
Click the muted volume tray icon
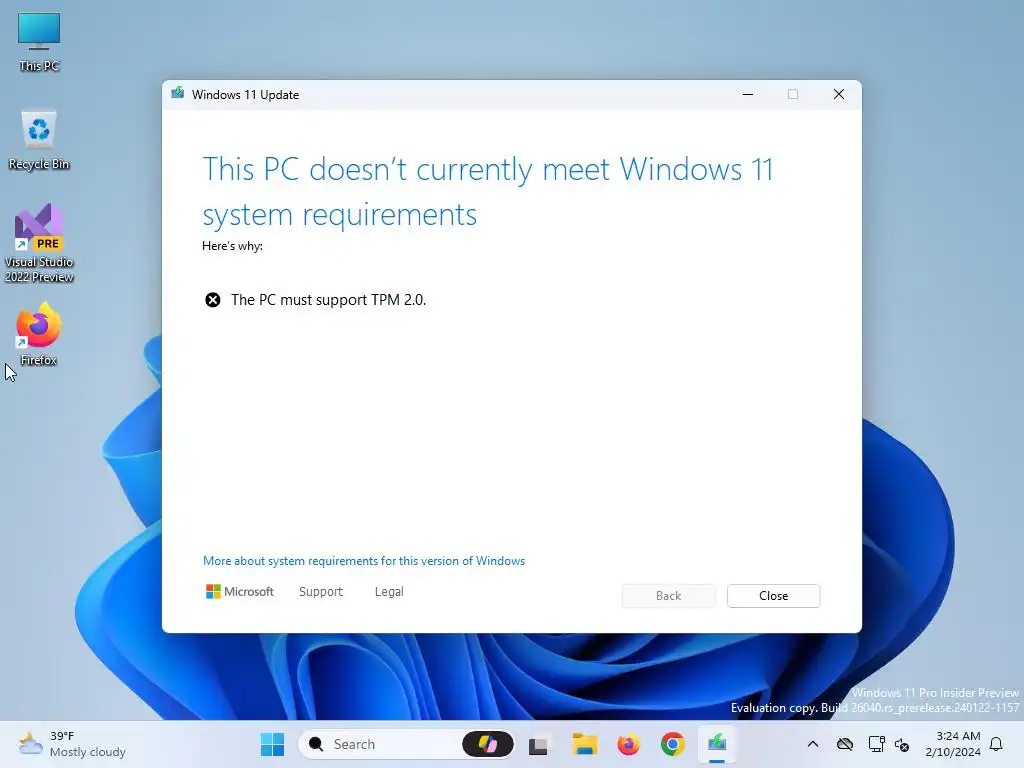(x=903, y=744)
